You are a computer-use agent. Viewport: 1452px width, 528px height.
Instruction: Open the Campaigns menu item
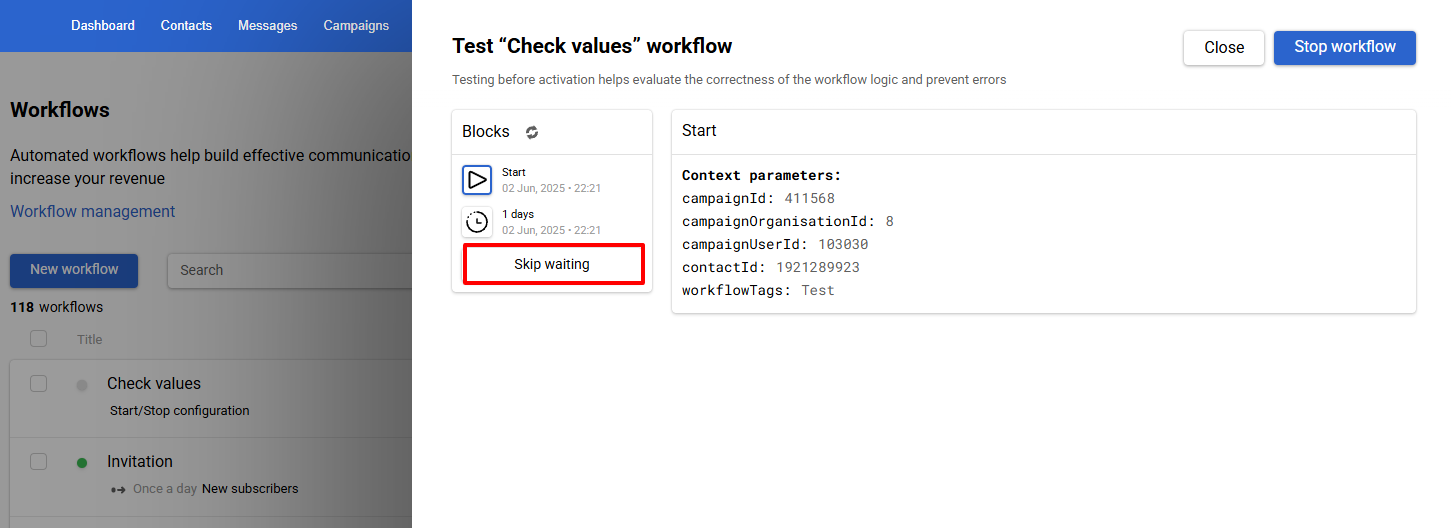(356, 26)
